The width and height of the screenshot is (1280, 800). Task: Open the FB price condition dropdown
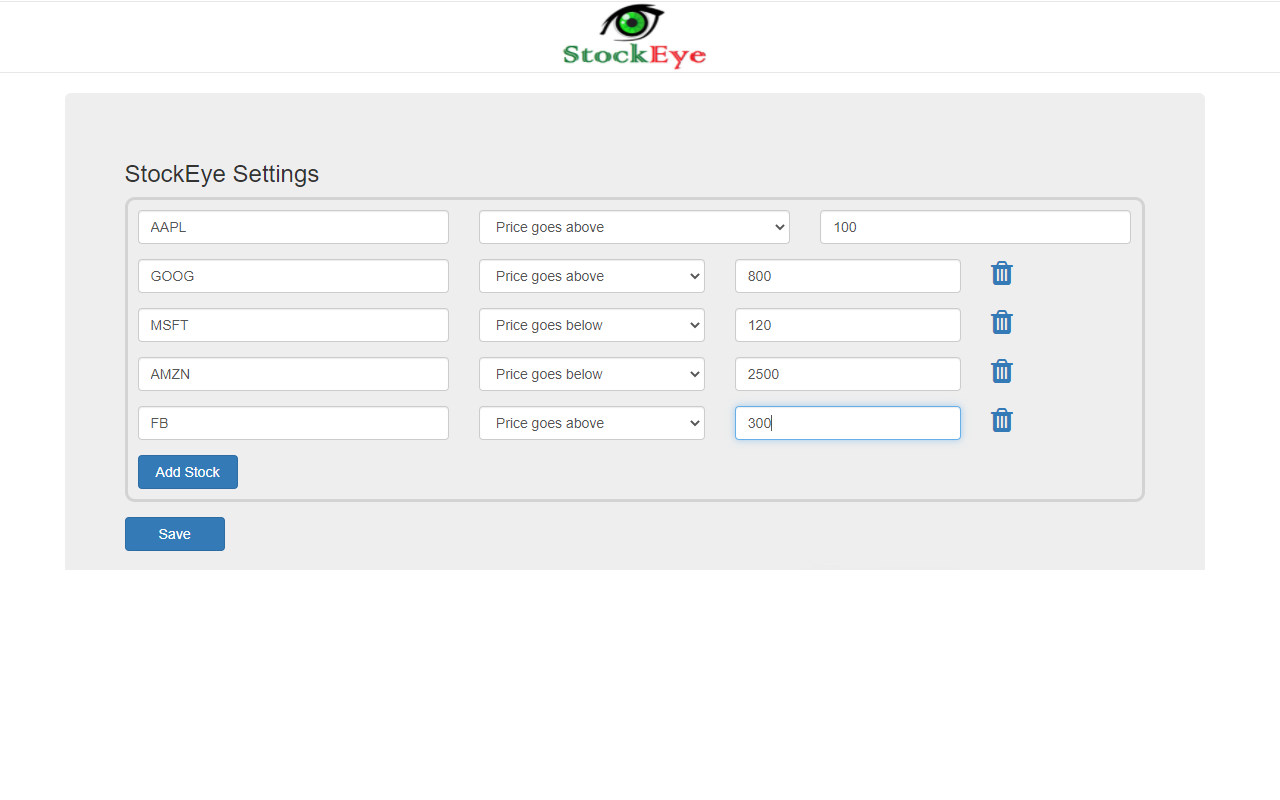[592, 423]
